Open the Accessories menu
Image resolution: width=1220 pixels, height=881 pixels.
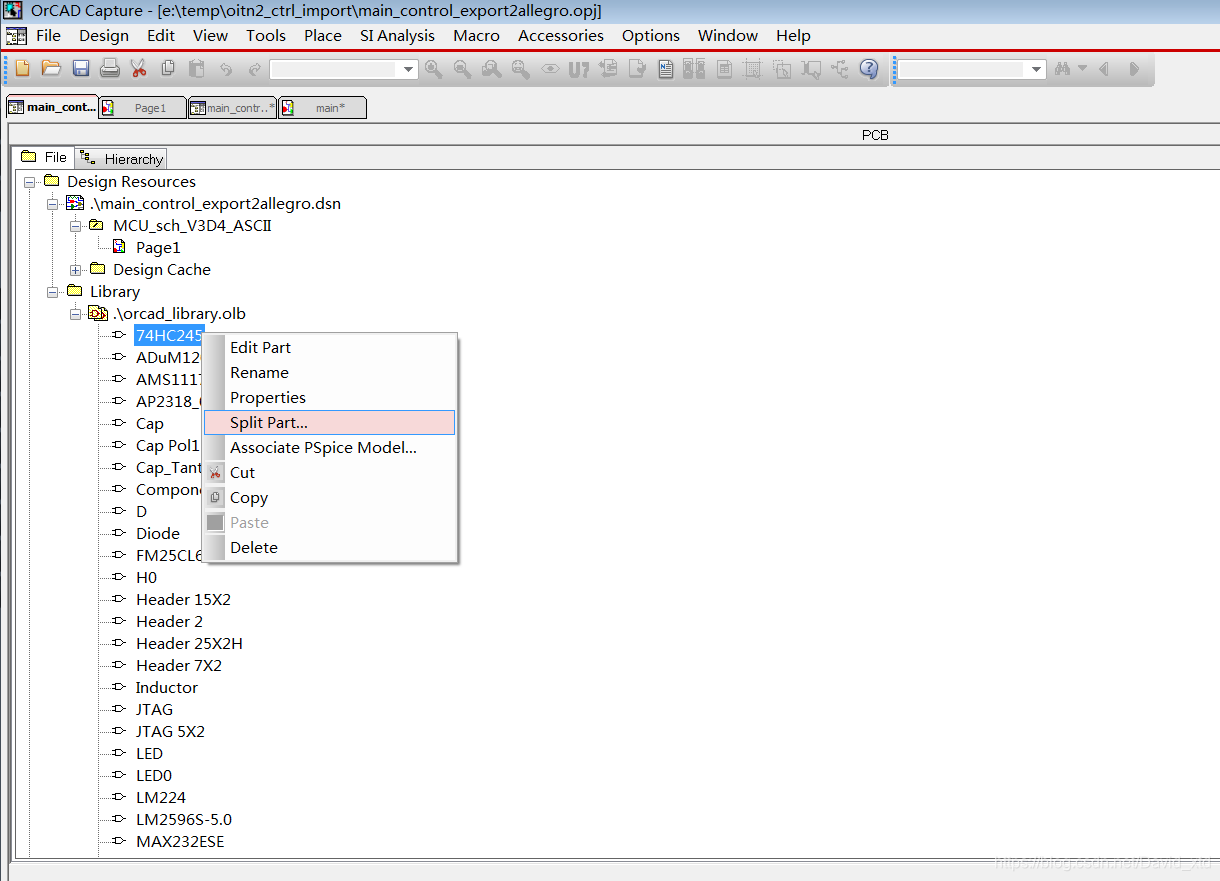click(560, 35)
